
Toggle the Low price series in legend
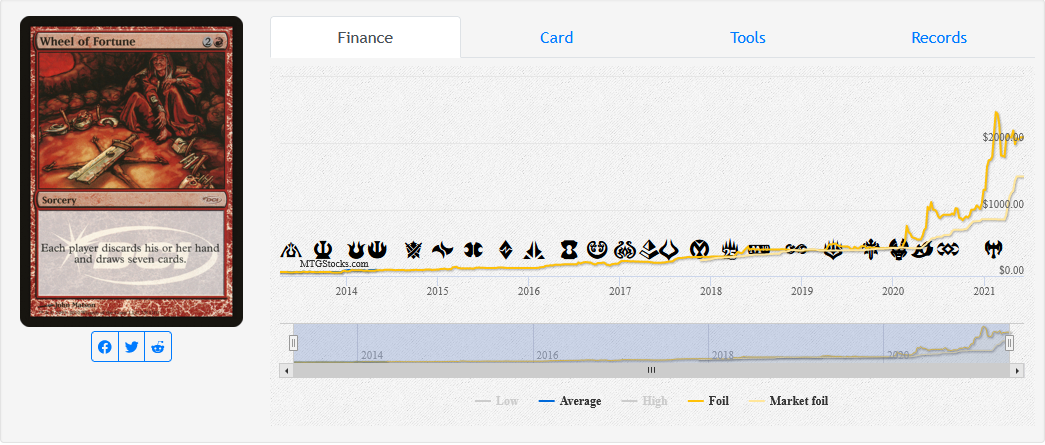point(497,401)
